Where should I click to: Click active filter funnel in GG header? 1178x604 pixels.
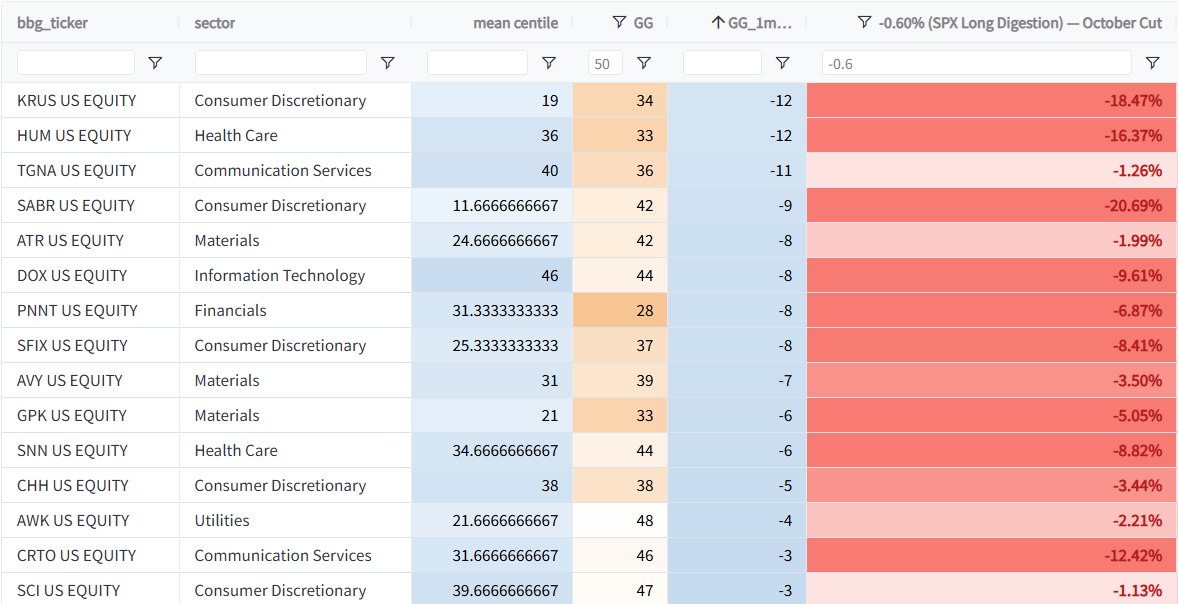(619, 23)
